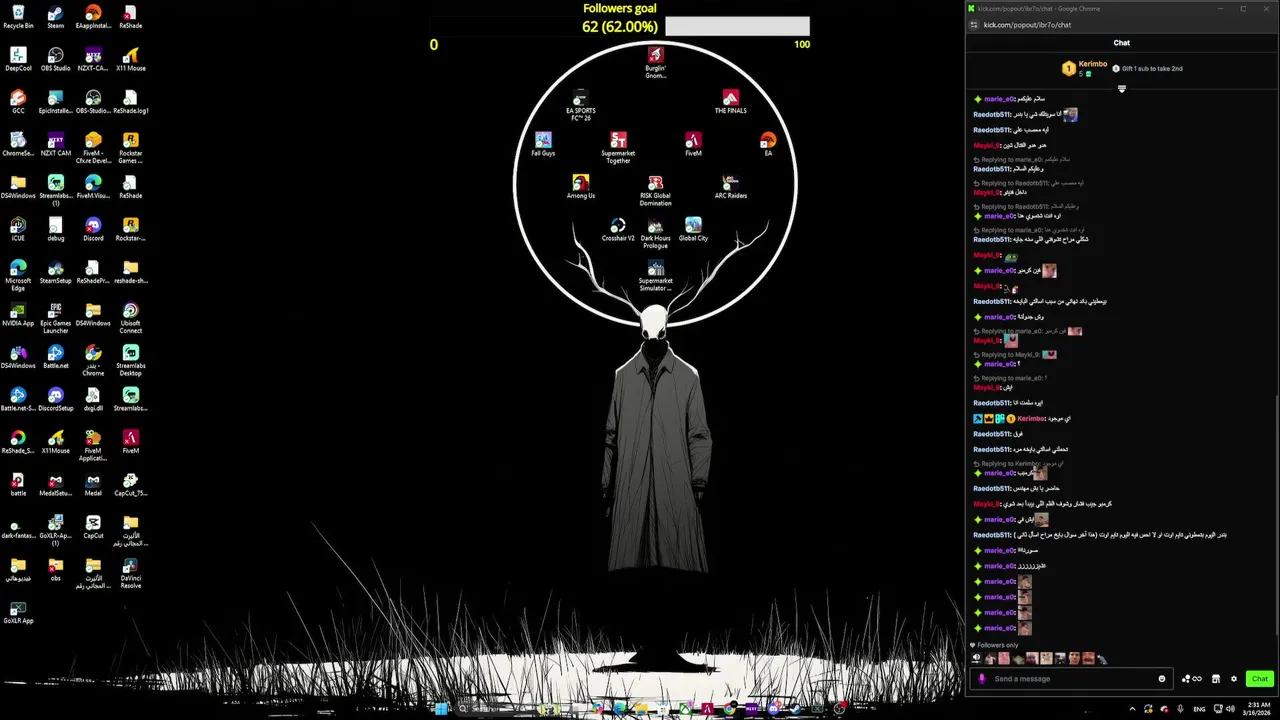Open the Dark Hours Prologue icon
1280x720 pixels.
click(655, 232)
